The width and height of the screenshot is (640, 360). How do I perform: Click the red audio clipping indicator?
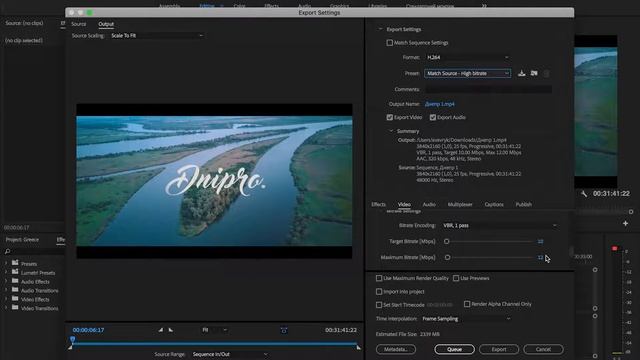pyautogui.click(x=614, y=248)
